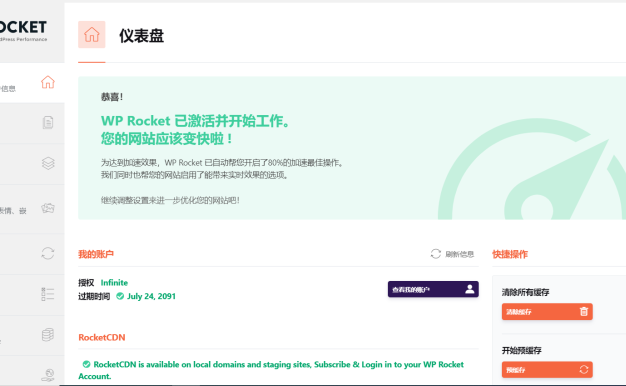Open the Media images icon in sidebar
Image resolution: width=626 pixels, height=386 pixels.
tap(48, 208)
